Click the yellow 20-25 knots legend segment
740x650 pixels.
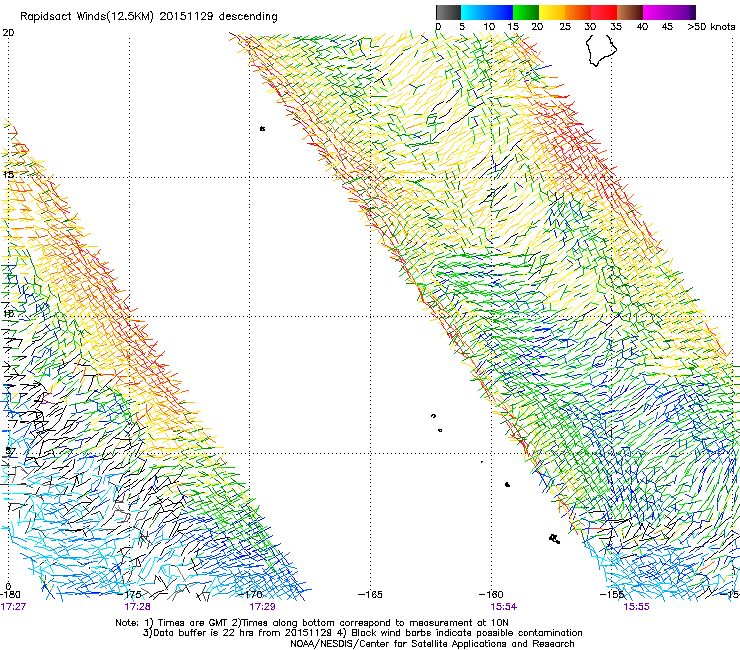click(x=552, y=12)
